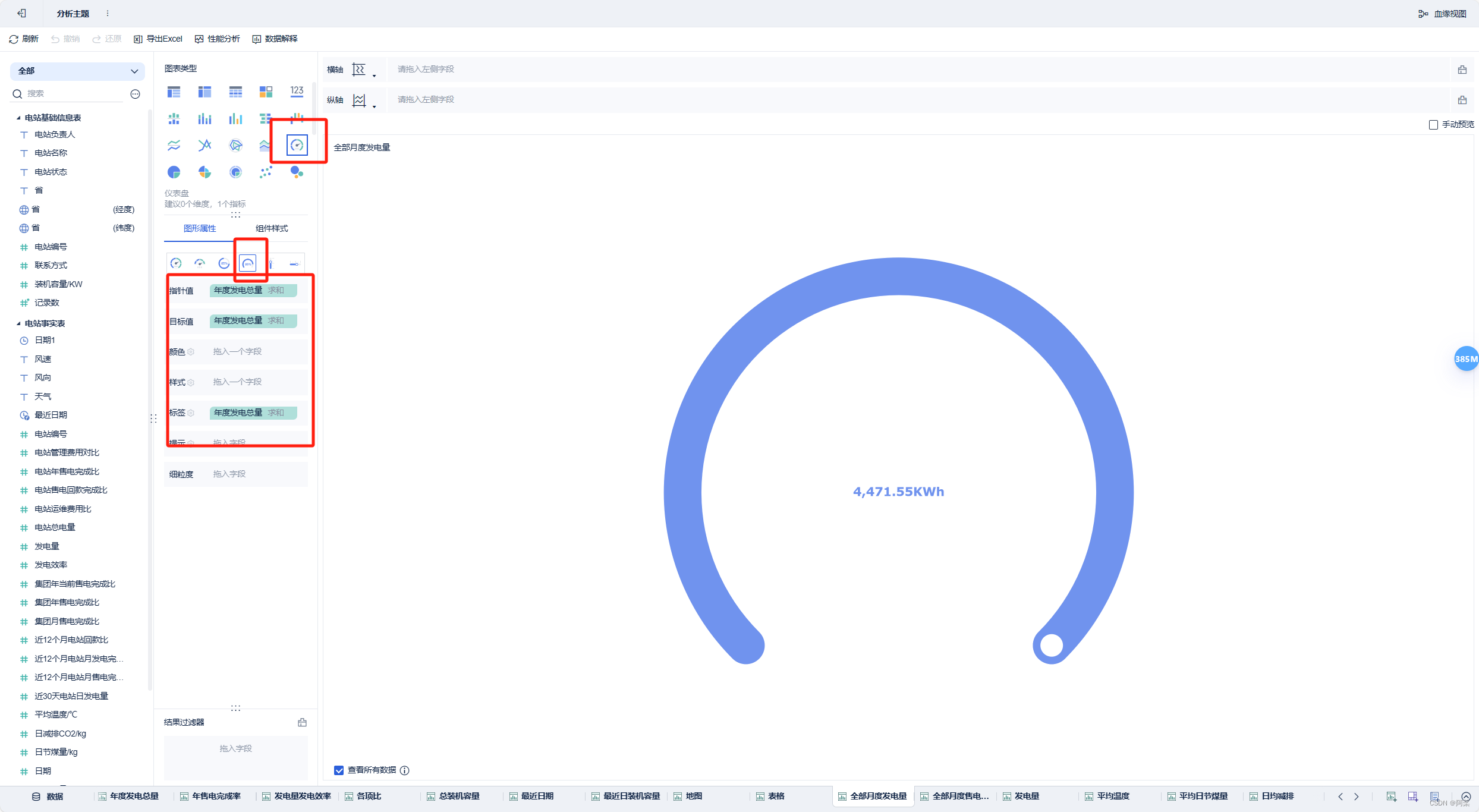
Task: Click the 刷新 refresh button
Action: tap(24, 39)
